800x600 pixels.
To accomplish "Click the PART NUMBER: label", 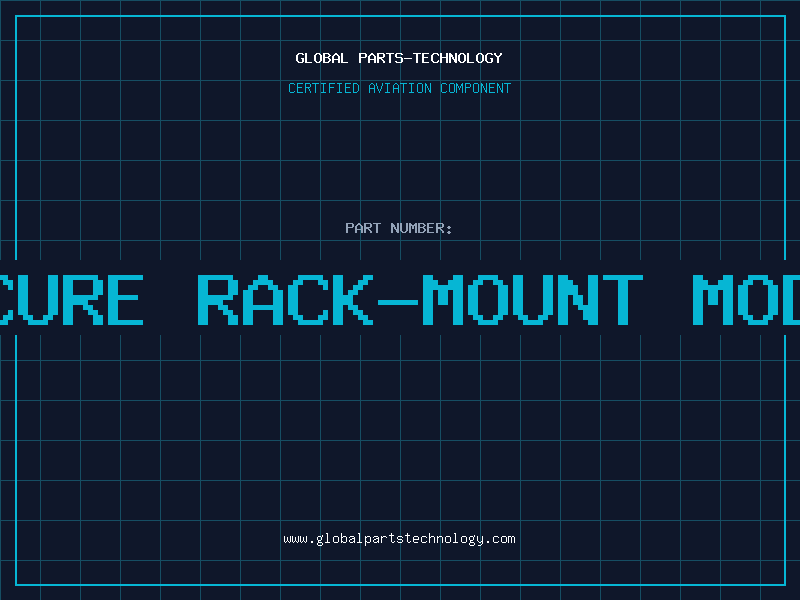I will (x=399, y=228).
